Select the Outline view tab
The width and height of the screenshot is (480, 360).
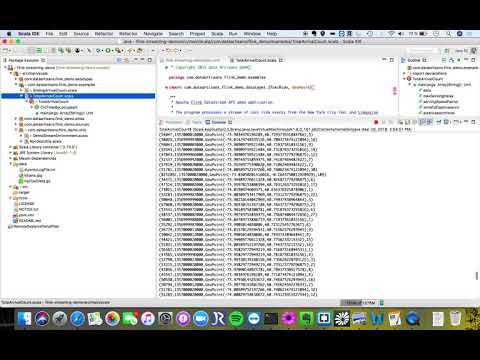pyautogui.click(x=414, y=60)
